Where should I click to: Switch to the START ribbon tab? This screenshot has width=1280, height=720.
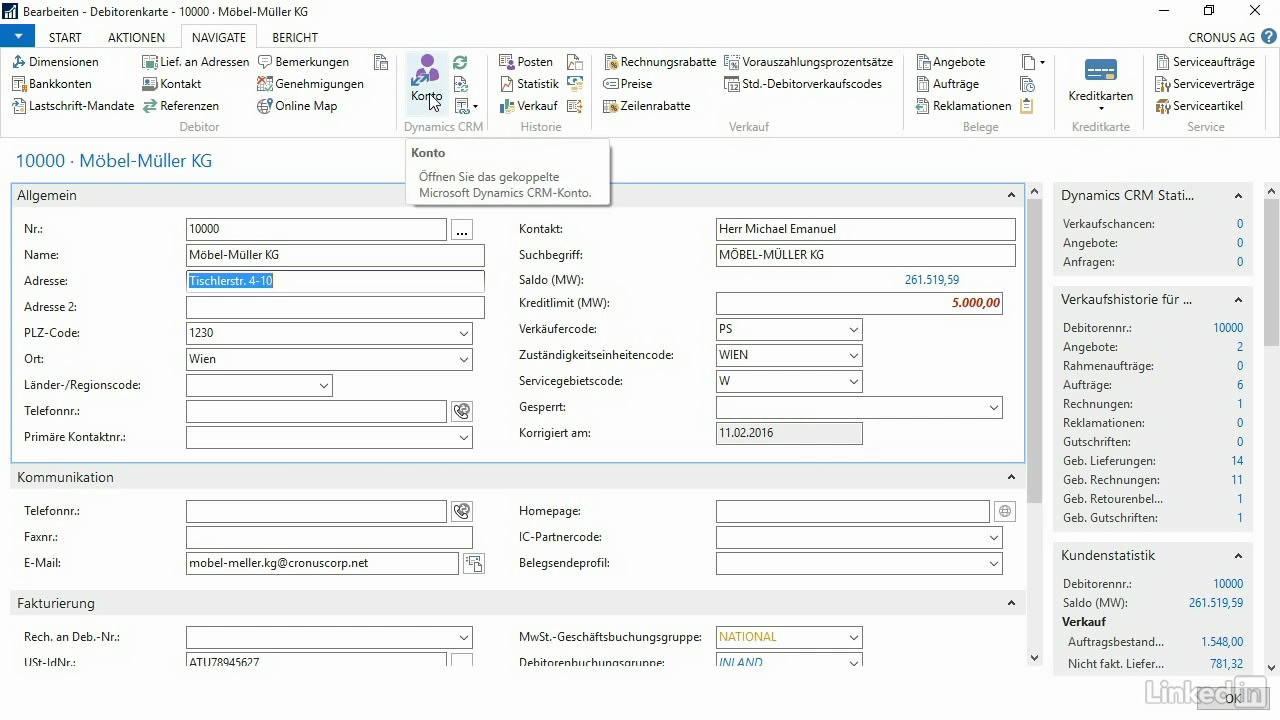[x=65, y=37]
